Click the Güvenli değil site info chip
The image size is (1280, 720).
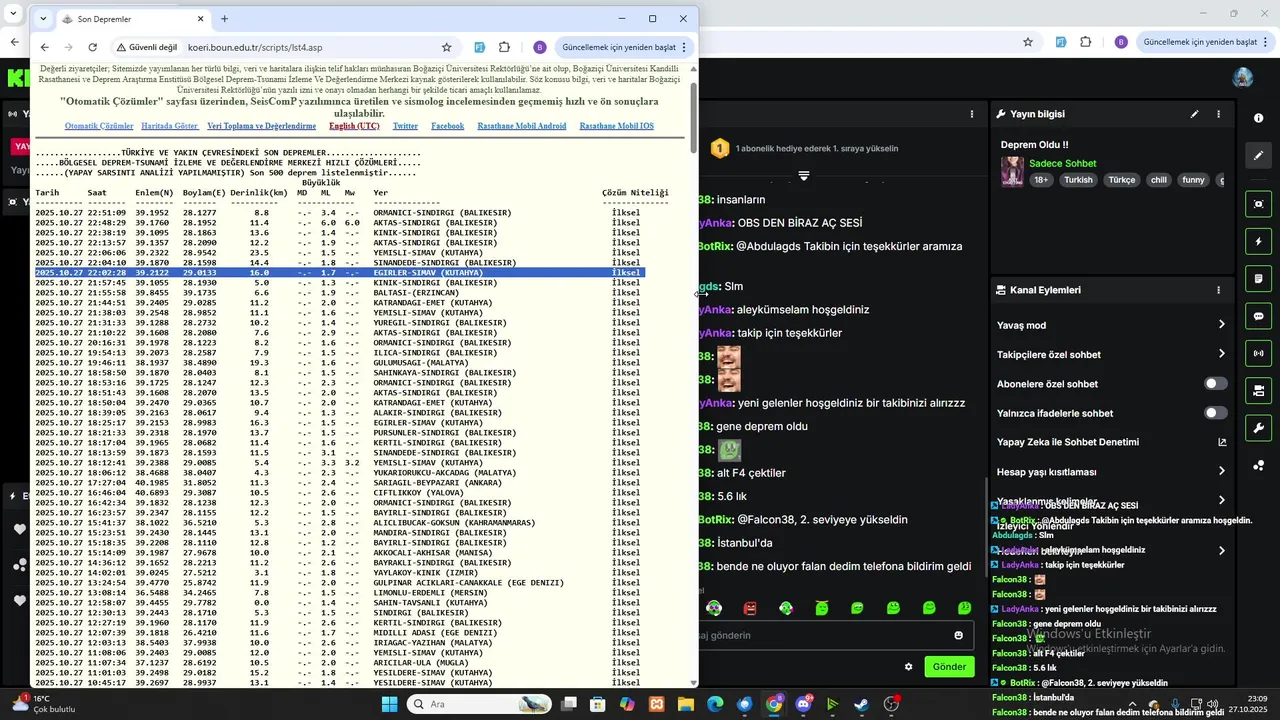coord(148,47)
